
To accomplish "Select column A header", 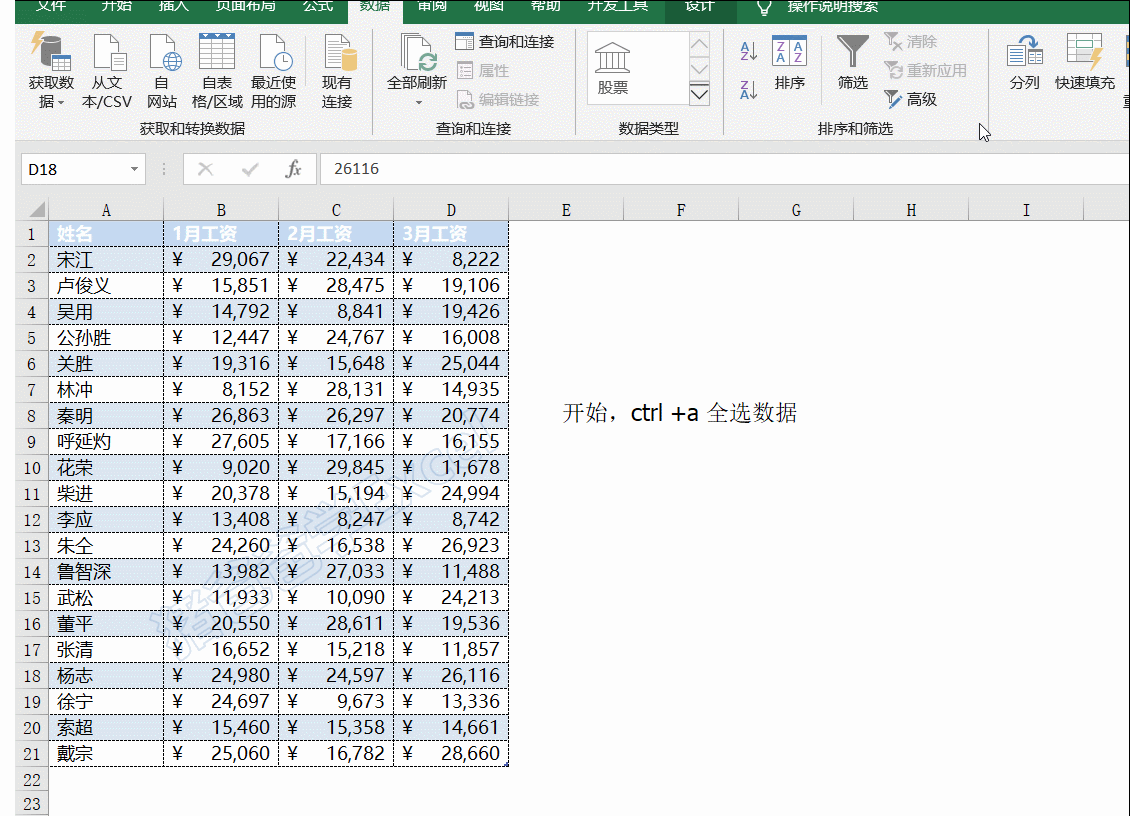I will click(x=106, y=210).
